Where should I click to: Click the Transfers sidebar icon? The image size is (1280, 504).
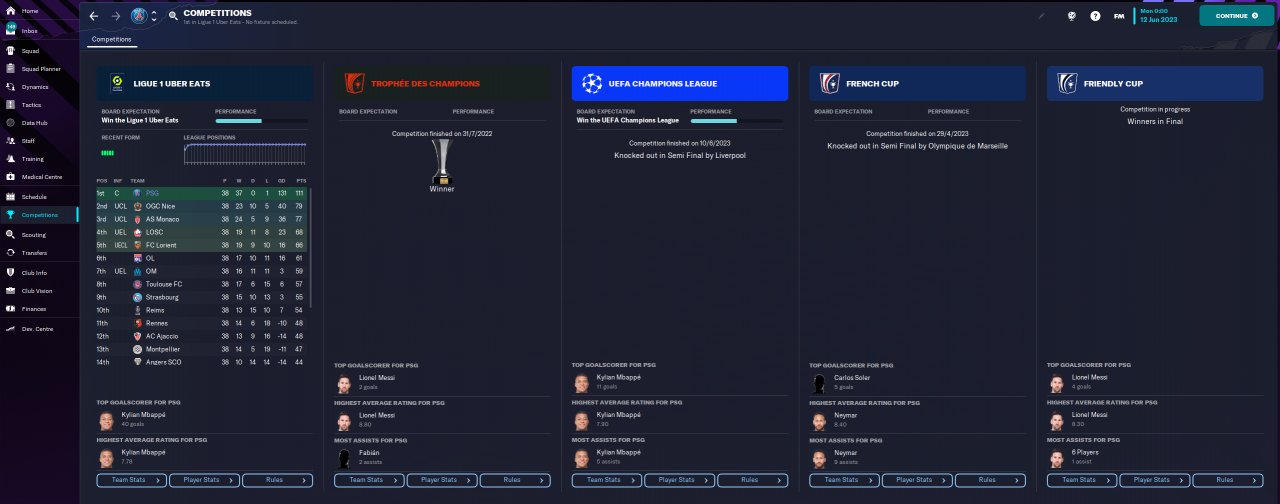pyautogui.click(x=11, y=253)
